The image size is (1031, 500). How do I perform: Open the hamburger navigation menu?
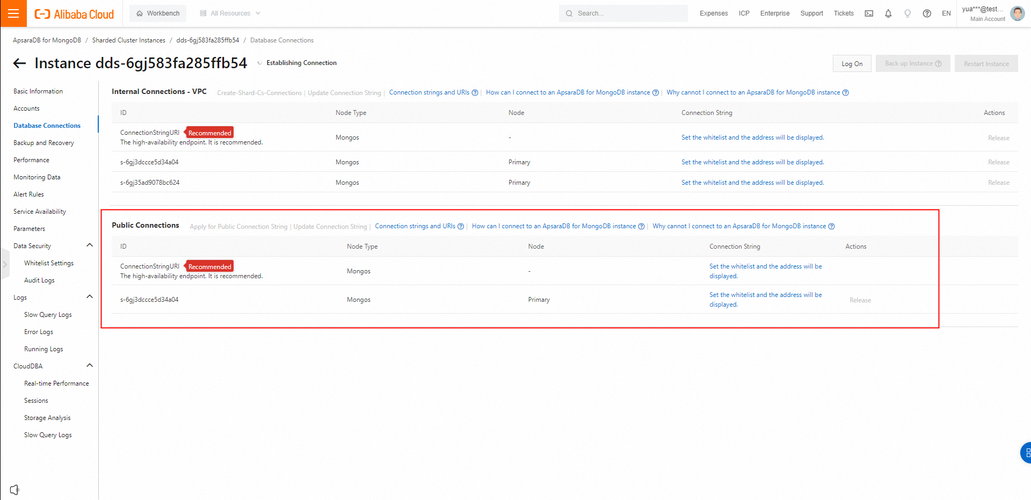[x=13, y=13]
